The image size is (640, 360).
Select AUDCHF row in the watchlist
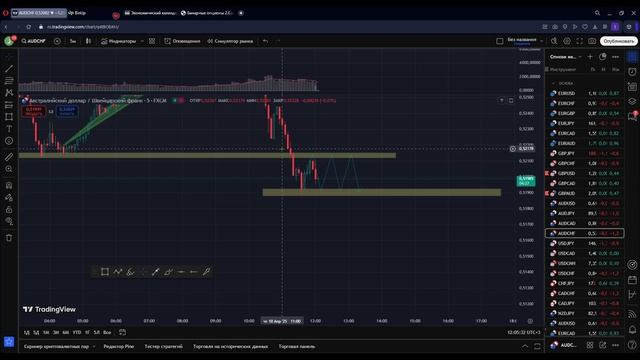click(x=584, y=233)
